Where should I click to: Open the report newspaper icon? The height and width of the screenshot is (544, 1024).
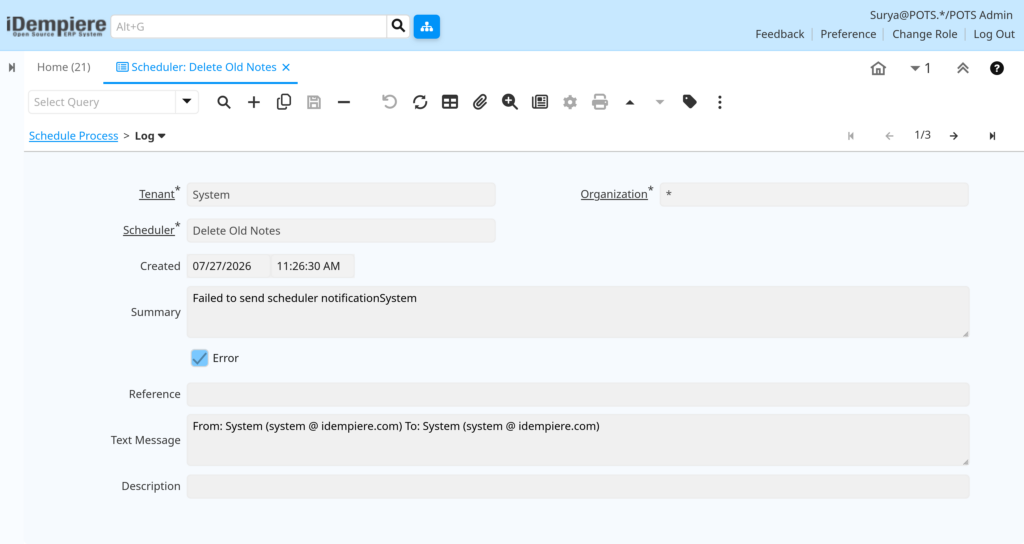pos(540,102)
